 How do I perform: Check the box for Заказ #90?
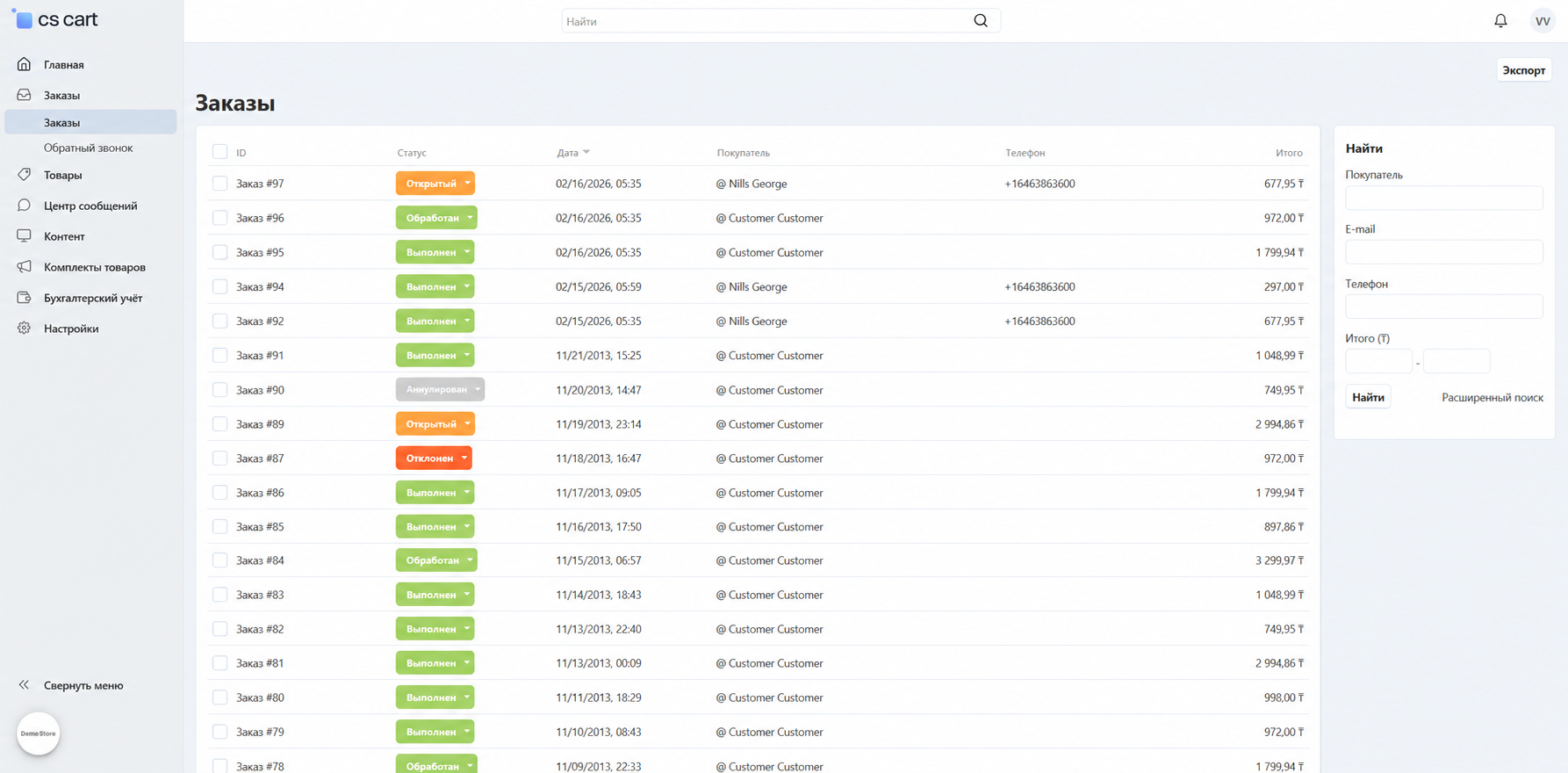pos(219,389)
